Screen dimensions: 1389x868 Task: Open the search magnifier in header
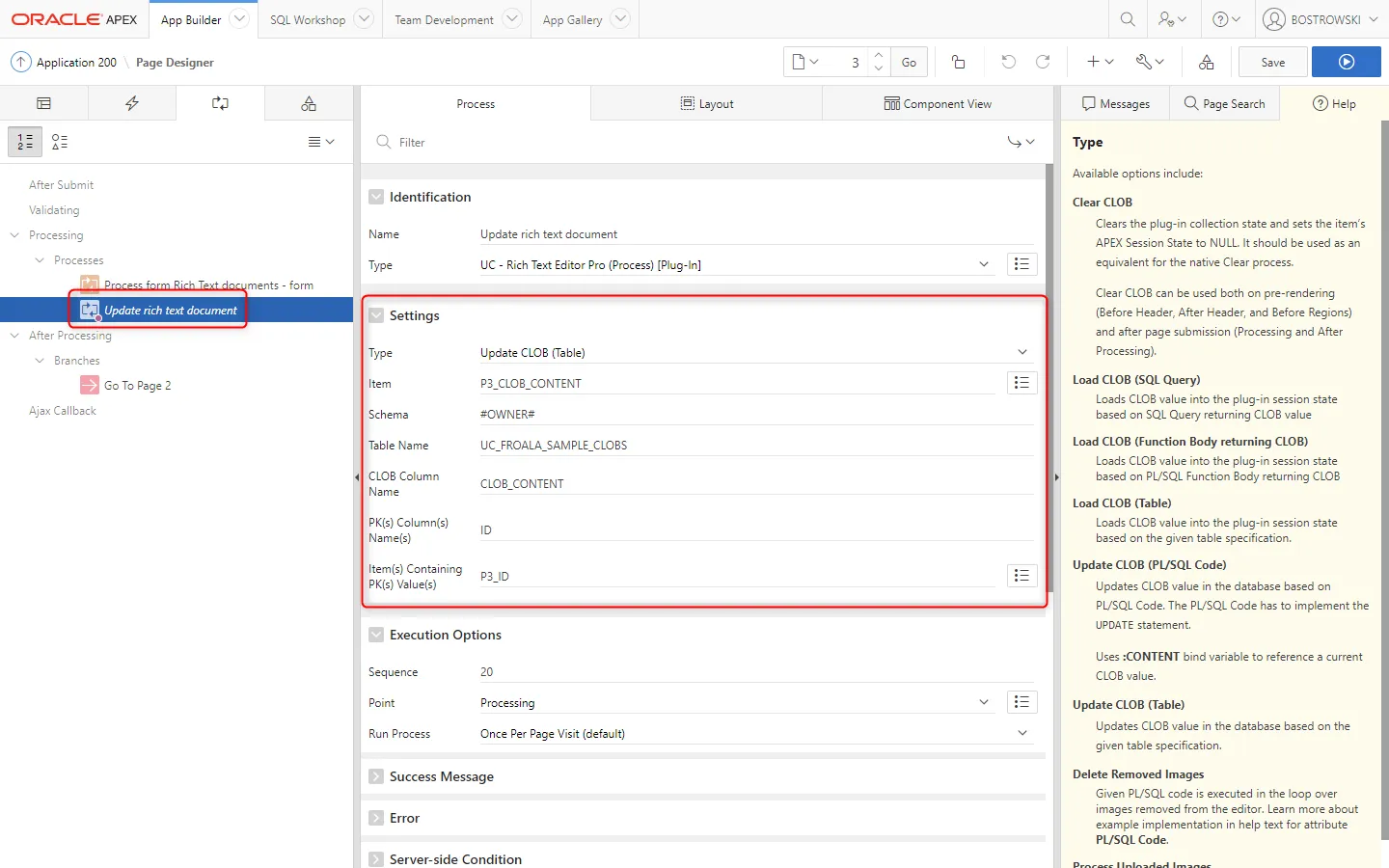1127,19
